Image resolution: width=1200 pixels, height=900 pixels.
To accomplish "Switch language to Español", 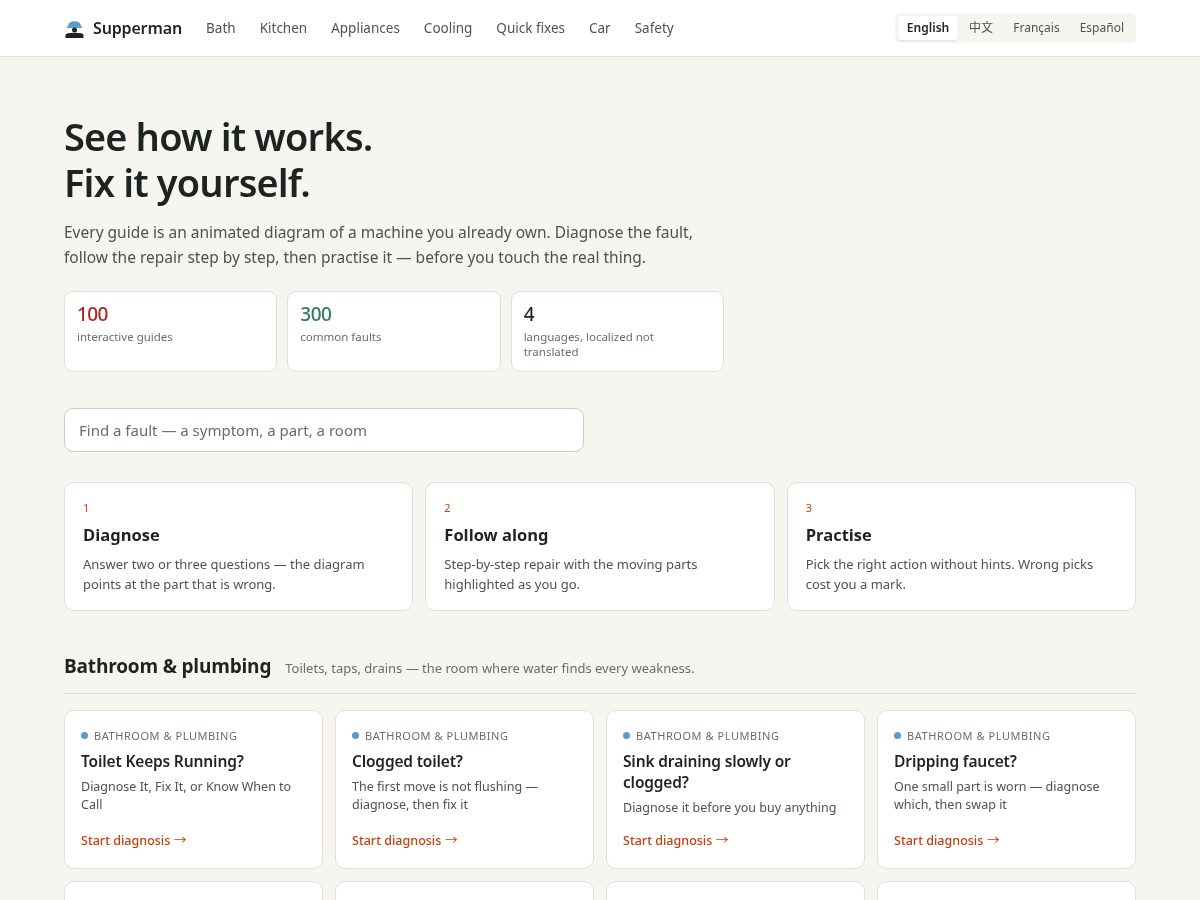I will pyautogui.click(x=1102, y=28).
